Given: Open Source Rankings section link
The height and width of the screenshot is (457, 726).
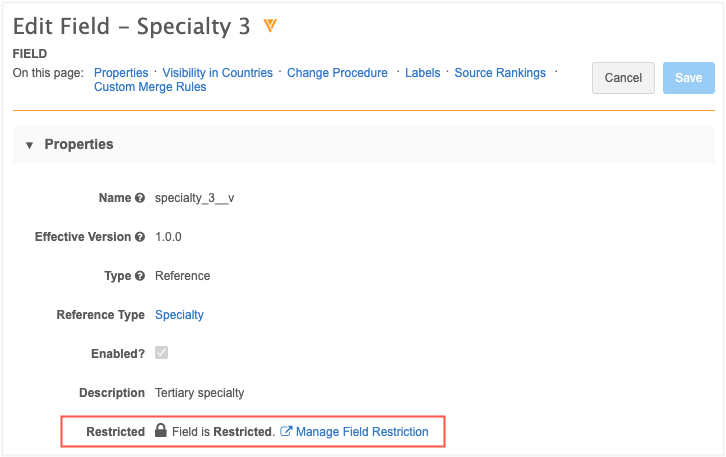Looking at the screenshot, I should tap(500, 73).
